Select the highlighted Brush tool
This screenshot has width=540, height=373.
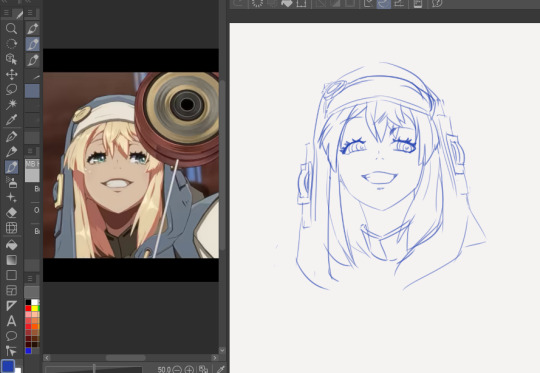coord(11,167)
